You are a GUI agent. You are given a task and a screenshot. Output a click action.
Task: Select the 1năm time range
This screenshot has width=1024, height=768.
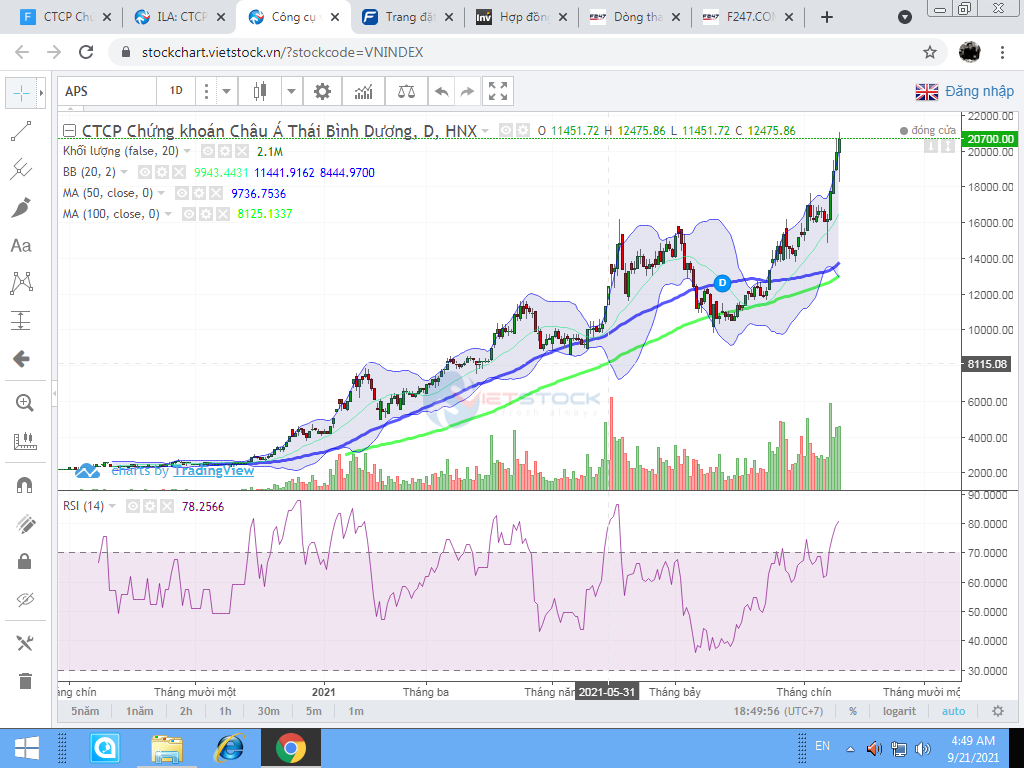tap(140, 711)
